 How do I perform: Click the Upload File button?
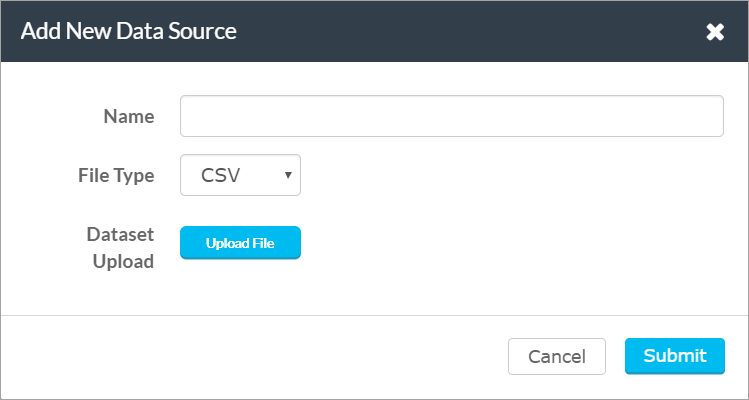tap(240, 243)
